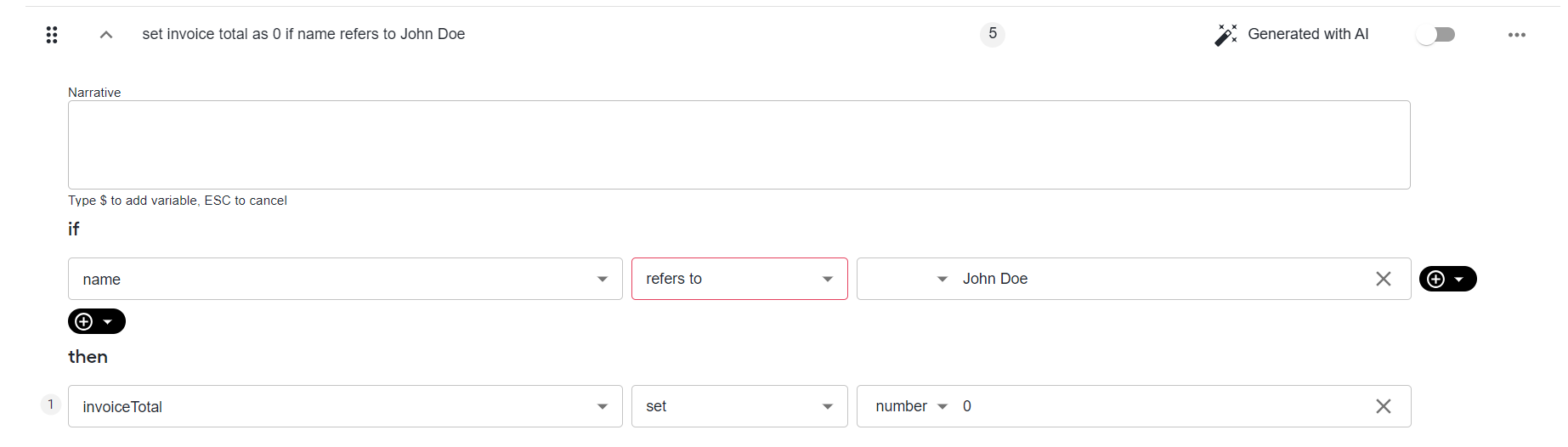This screenshot has width=1568, height=447.
Task: Open the number type dropdown
Action: click(911, 406)
